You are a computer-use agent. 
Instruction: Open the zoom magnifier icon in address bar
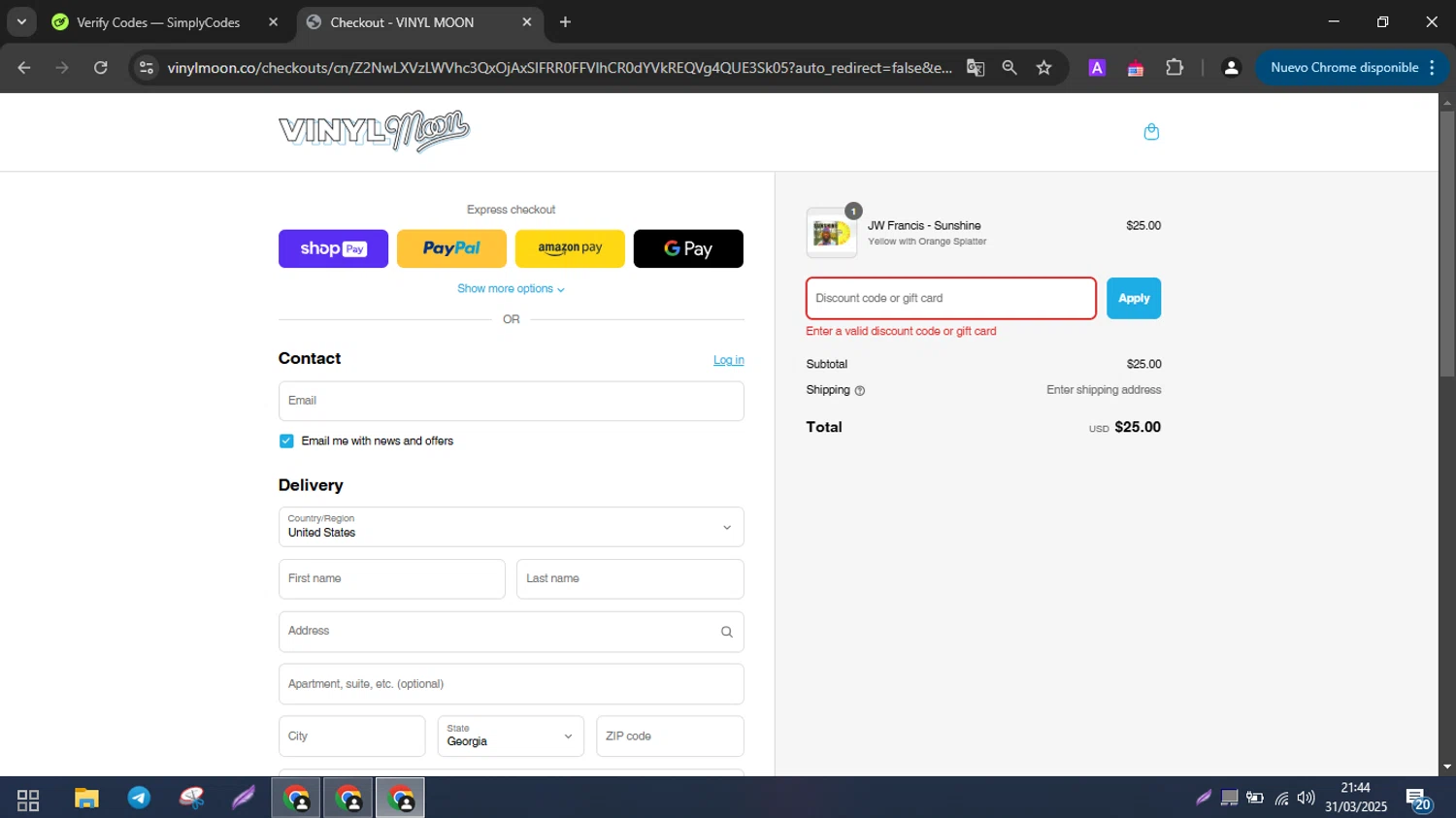coord(1009,68)
